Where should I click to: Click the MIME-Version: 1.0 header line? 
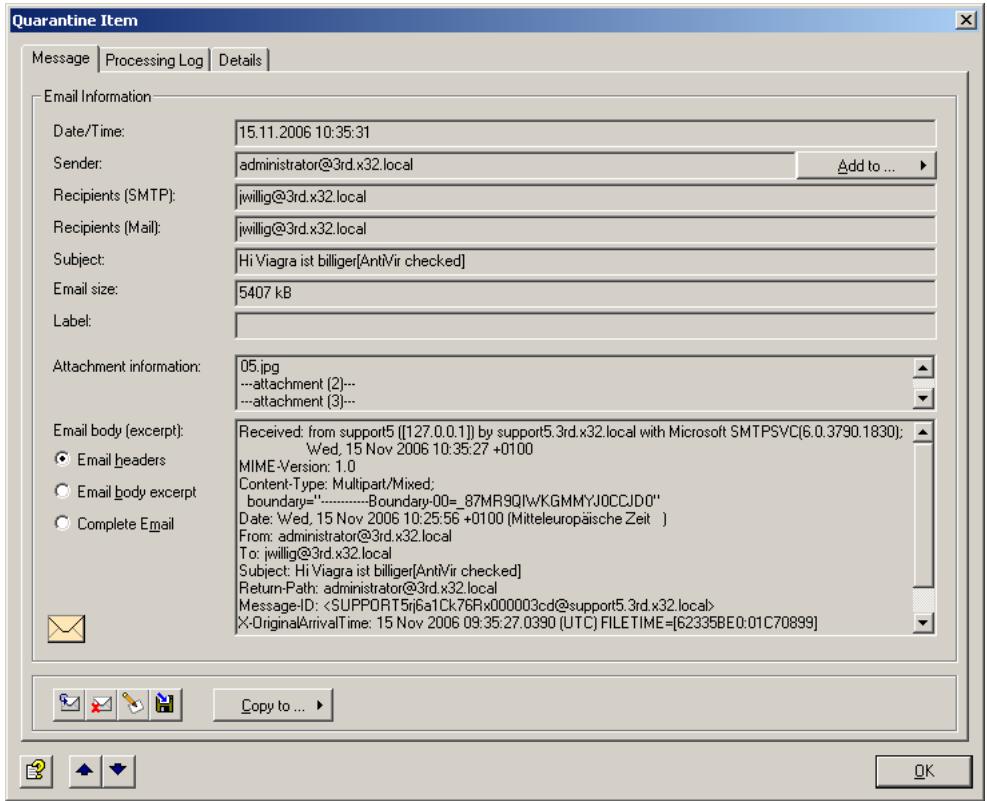297,467
